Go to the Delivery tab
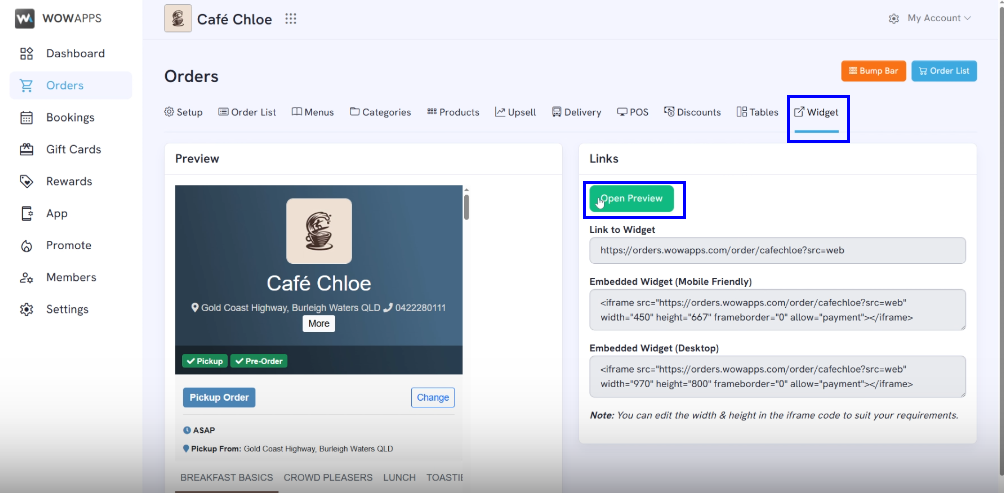Image resolution: width=1004 pixels, height=493 pixels. (x=576, y=112)
